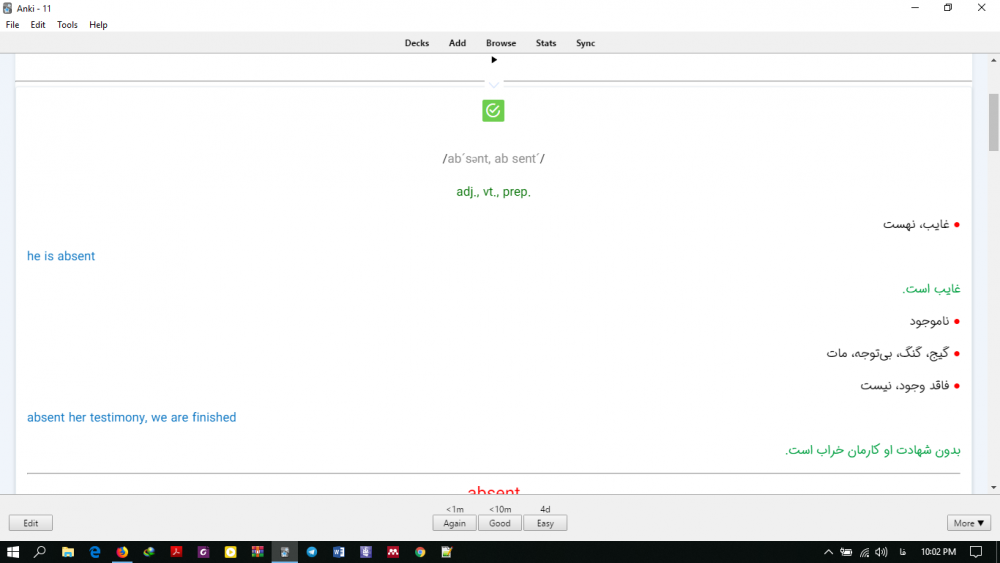
Task: Open Microsoft Word from the taskbar
Action: (339, 552)
